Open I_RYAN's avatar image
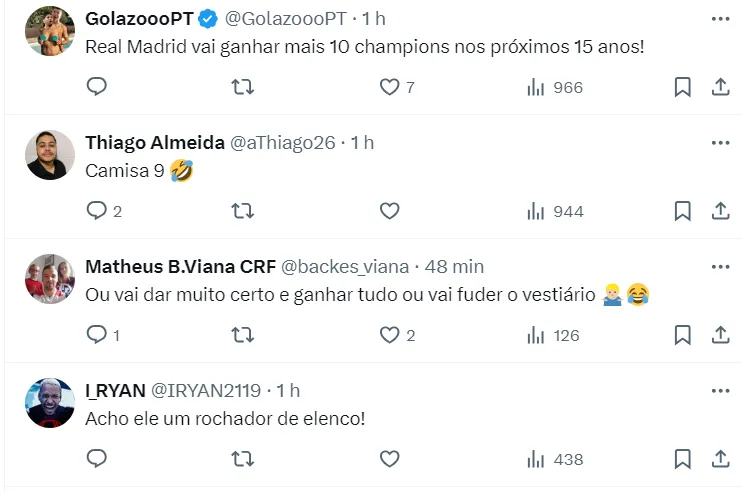Screen dimensions: 742x492 (x=50, y=403)
